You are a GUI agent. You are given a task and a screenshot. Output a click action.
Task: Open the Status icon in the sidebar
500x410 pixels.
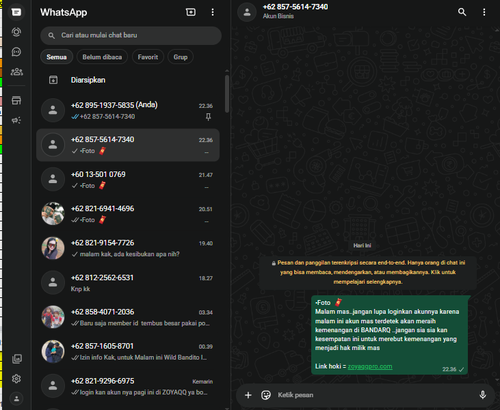point(16,32)
